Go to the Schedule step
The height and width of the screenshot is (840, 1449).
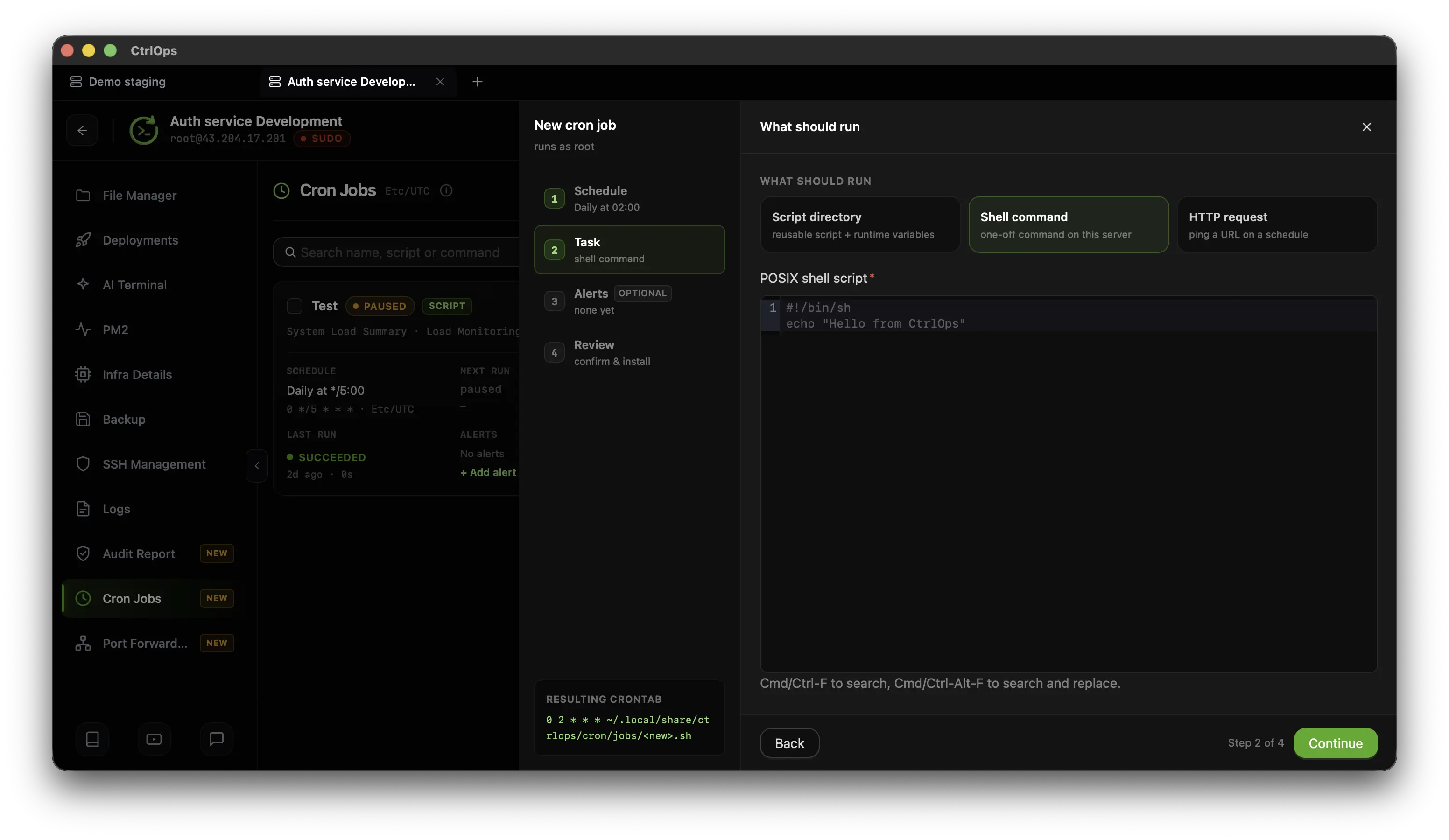[x=630, y=198]
